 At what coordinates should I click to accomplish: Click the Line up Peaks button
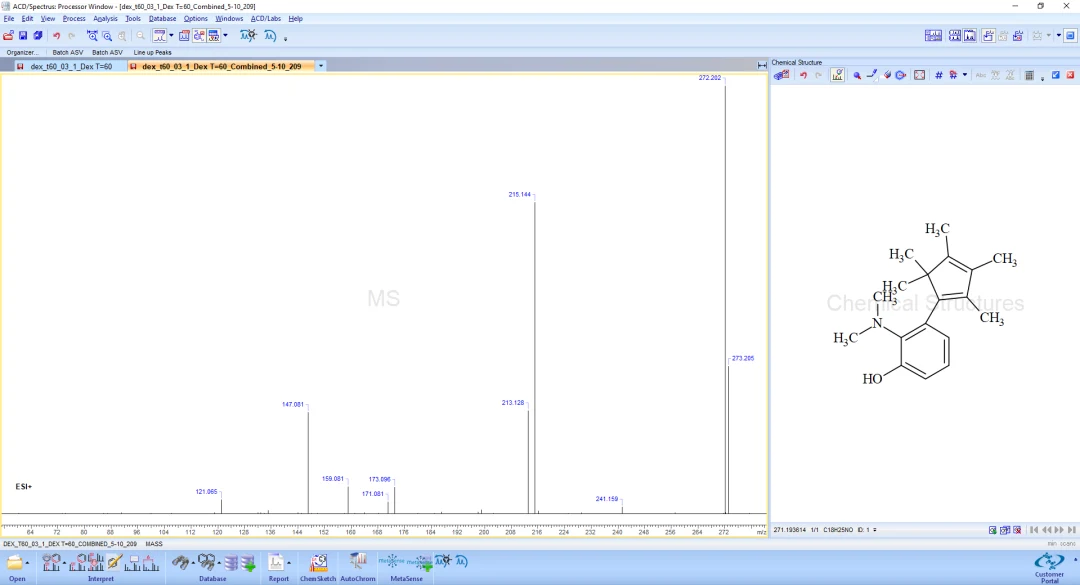tap(152, 52)
